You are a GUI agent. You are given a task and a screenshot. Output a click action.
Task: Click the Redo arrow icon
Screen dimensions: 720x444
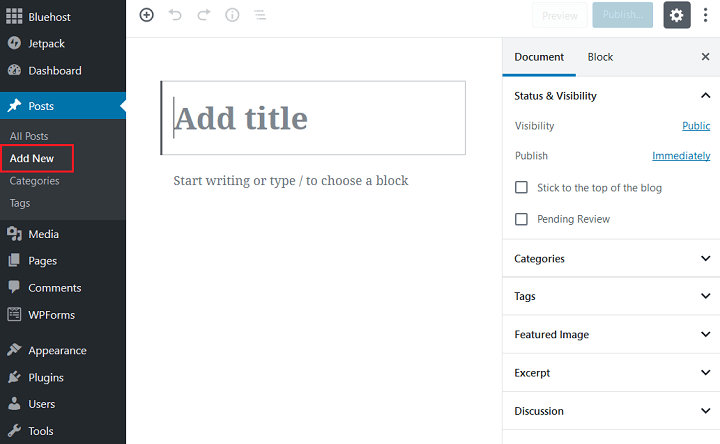(x=203, y=15)
